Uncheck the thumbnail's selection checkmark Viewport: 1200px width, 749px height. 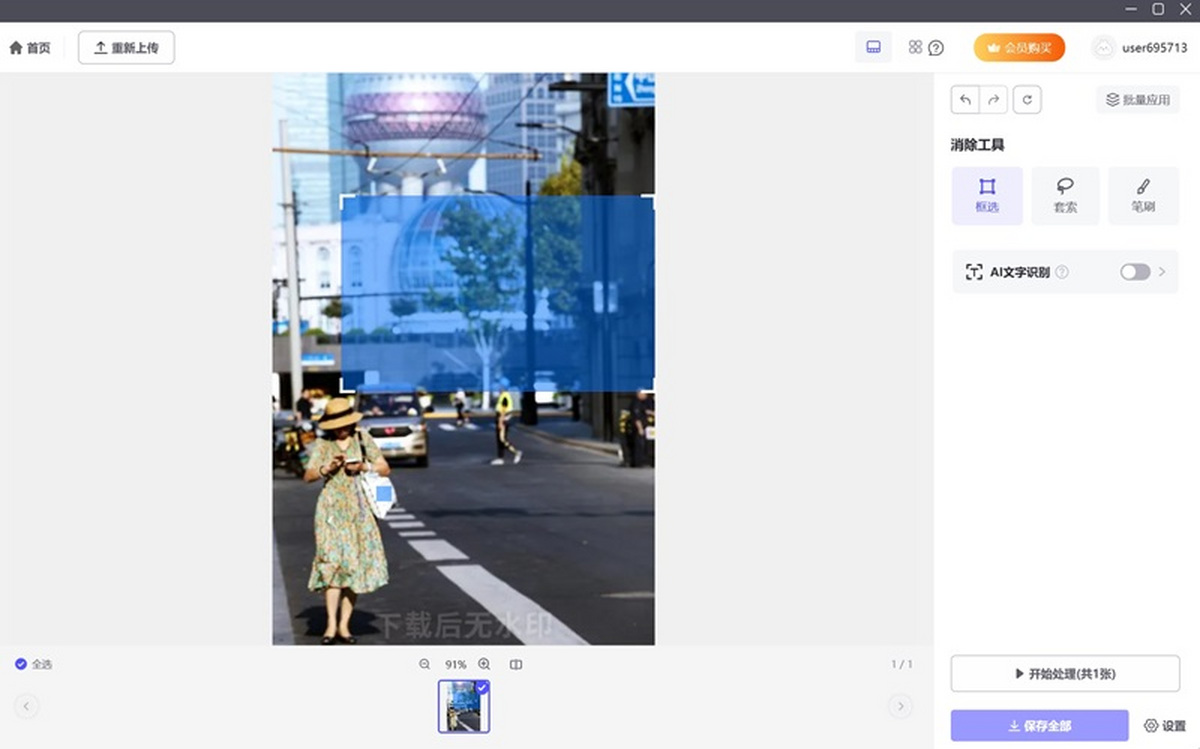coord(482,688)
